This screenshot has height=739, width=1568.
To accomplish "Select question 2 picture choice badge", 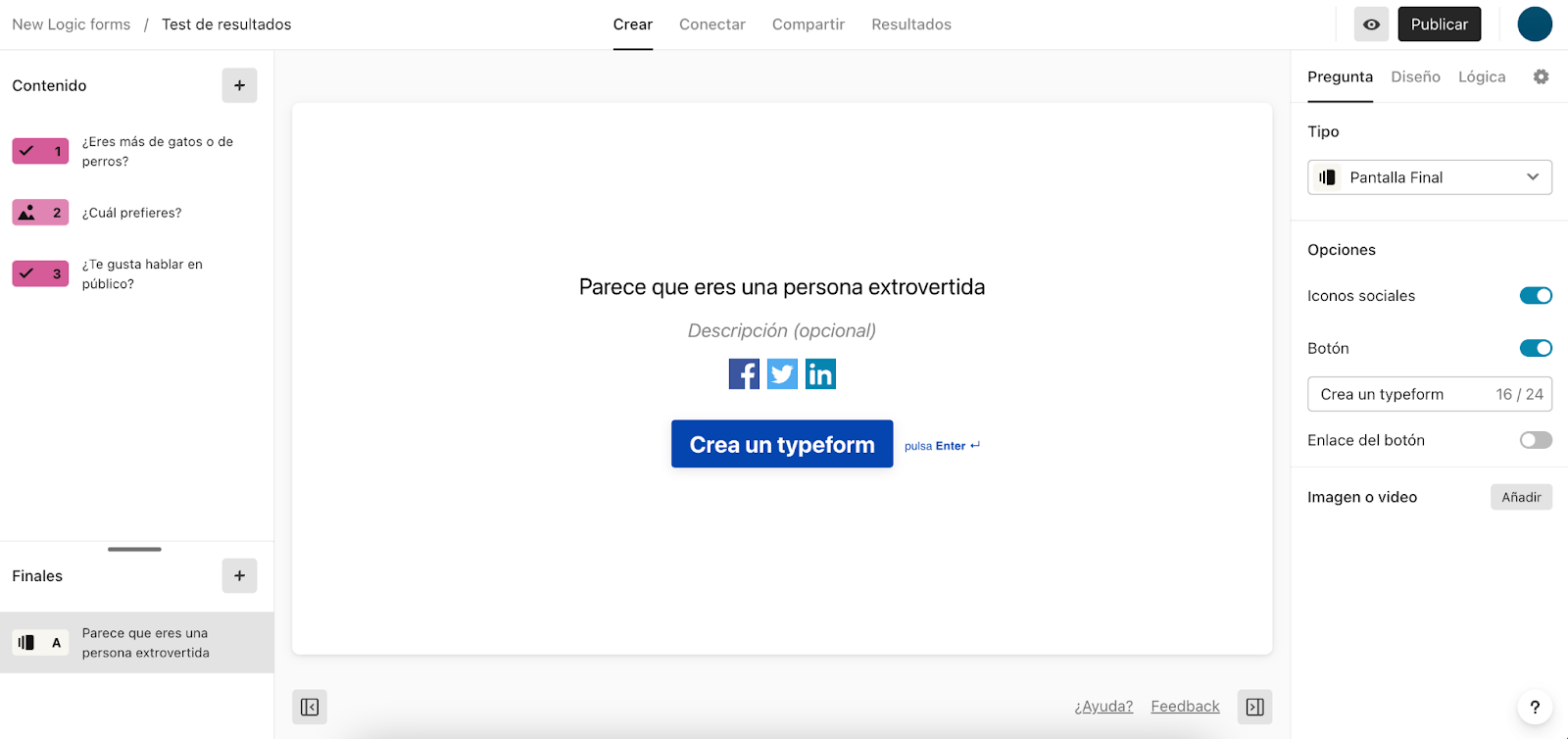I will (x=40, y=213).
